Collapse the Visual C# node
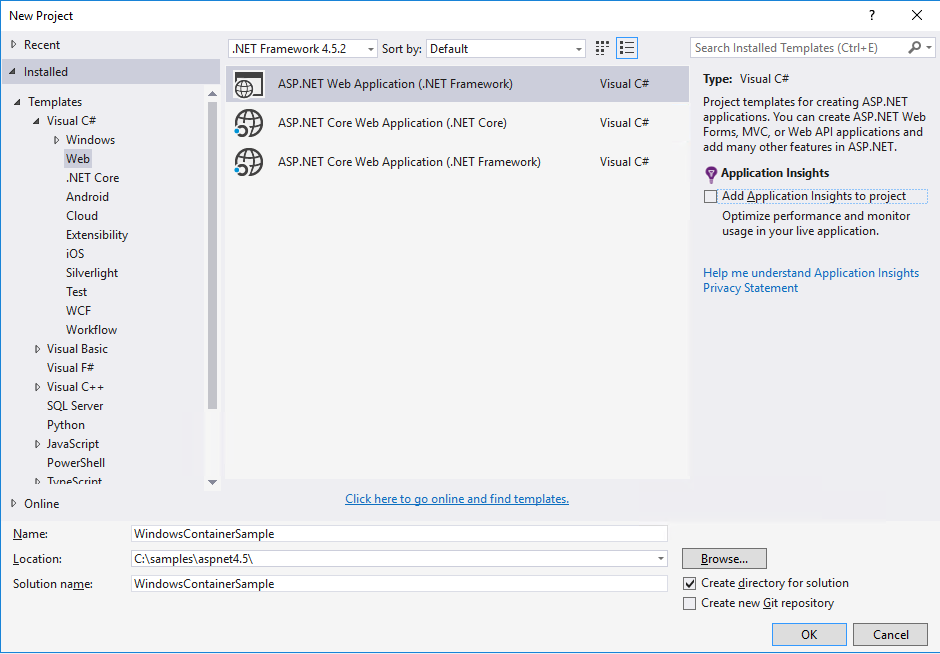Image resolution: width=940 pixels, height=654 pixels. pos(37,120)
